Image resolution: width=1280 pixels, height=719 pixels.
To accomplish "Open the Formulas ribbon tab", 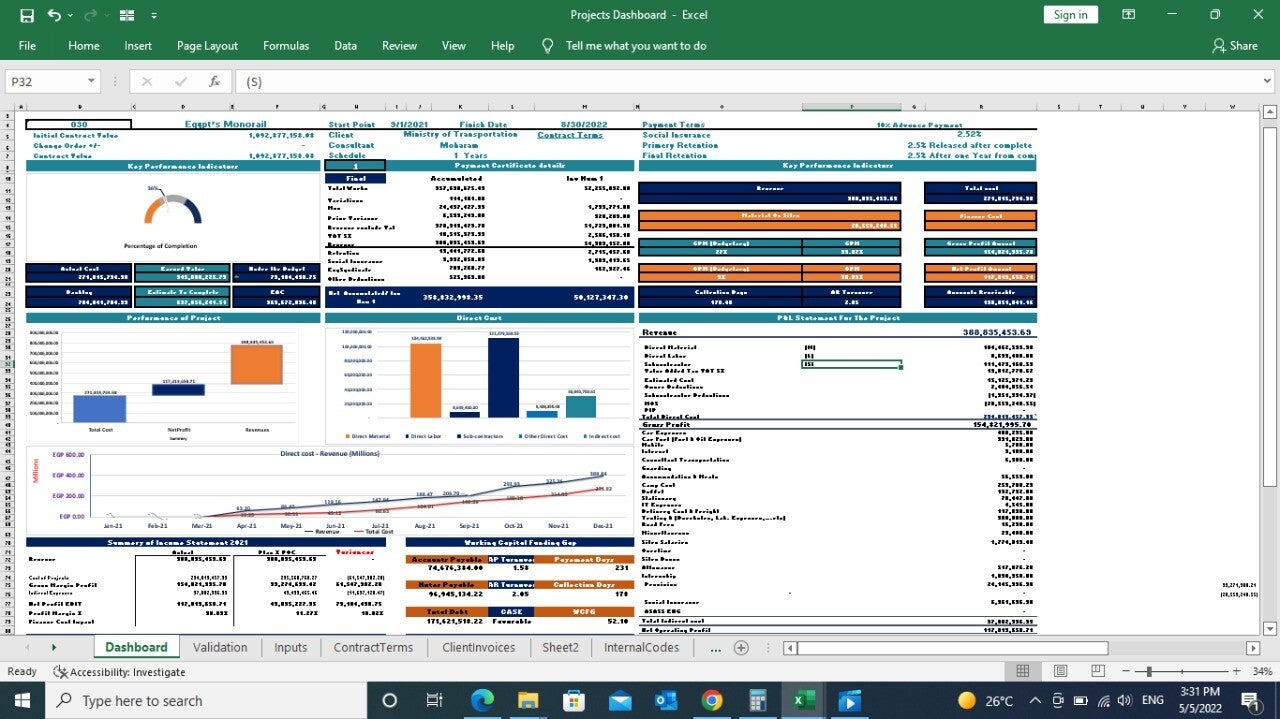I will (x=286, y=46).
